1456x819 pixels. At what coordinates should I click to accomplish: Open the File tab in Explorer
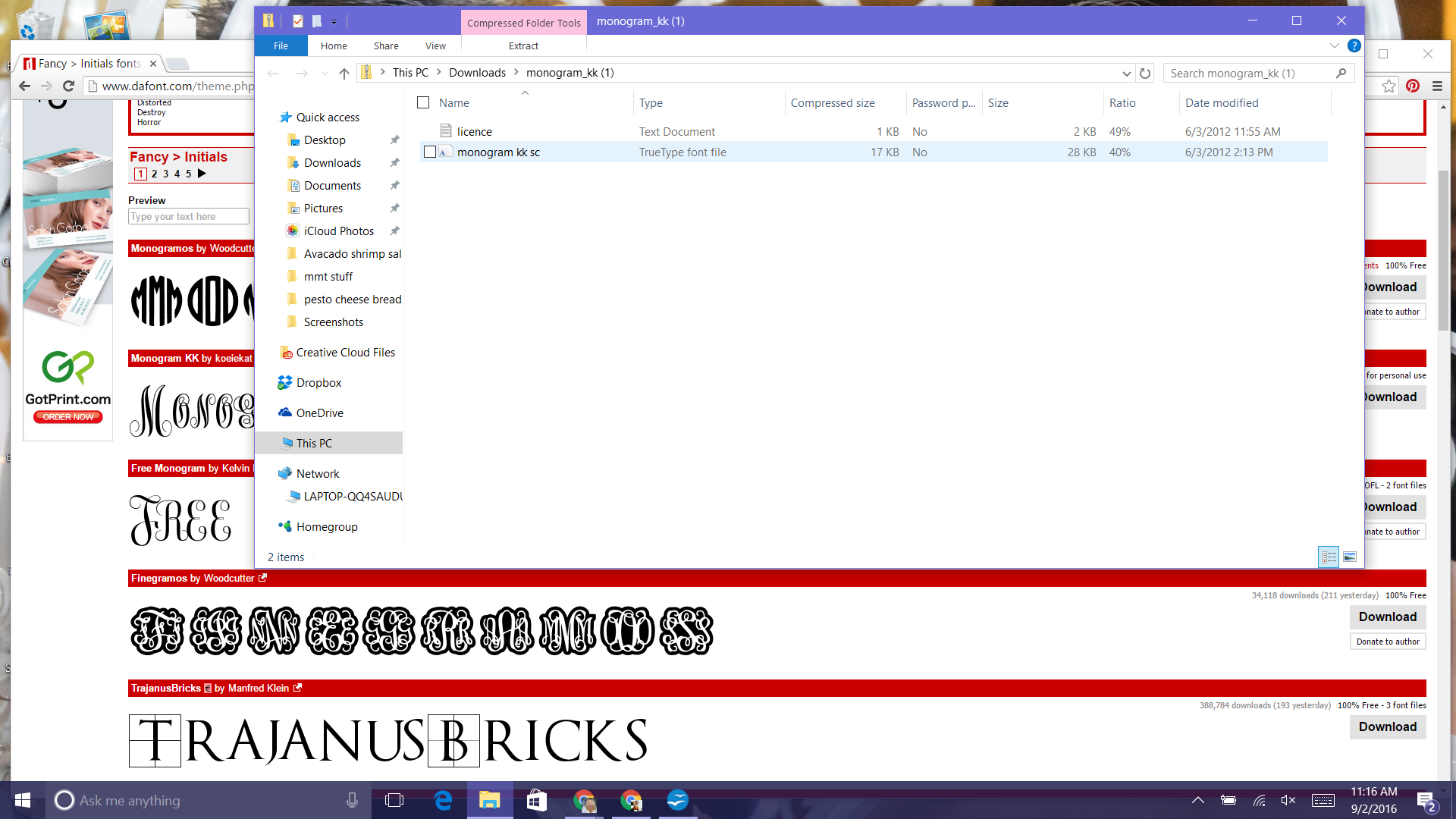pos(281,45)
